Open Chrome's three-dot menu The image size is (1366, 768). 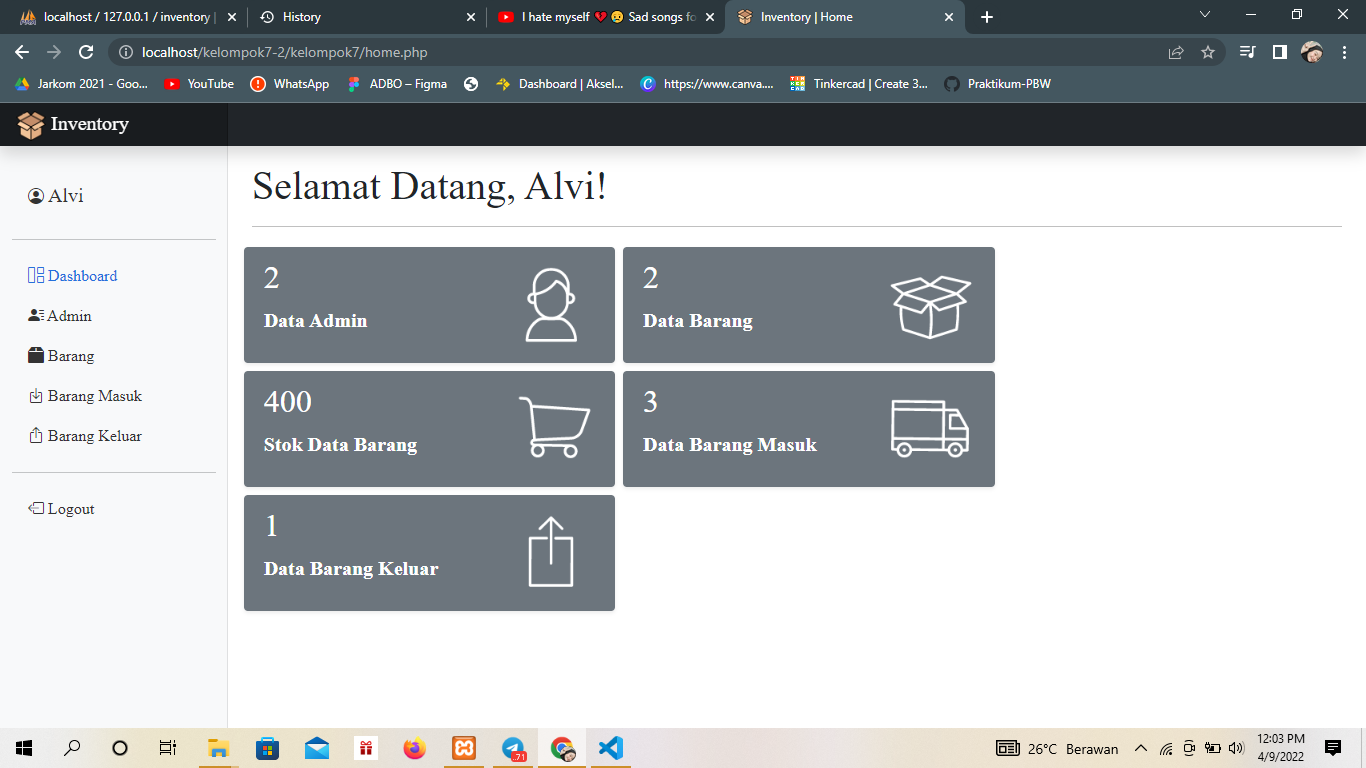pos(1345,51)
